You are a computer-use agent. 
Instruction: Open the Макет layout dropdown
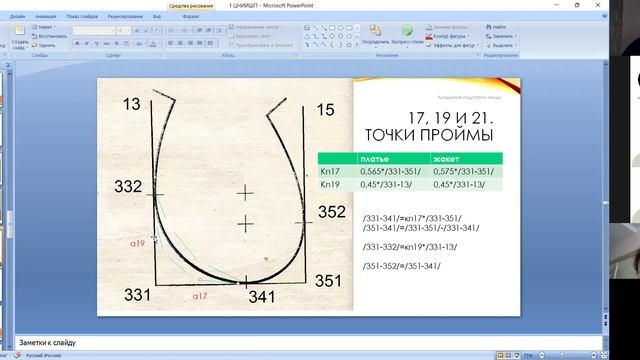click(44, 27)
